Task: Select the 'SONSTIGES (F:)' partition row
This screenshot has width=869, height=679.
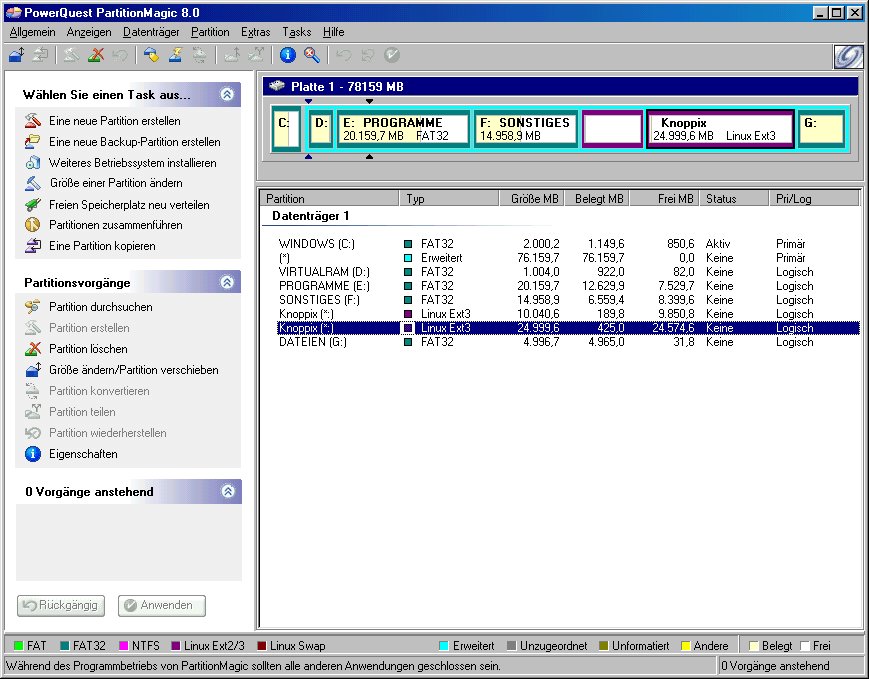Action: (568, 300)
